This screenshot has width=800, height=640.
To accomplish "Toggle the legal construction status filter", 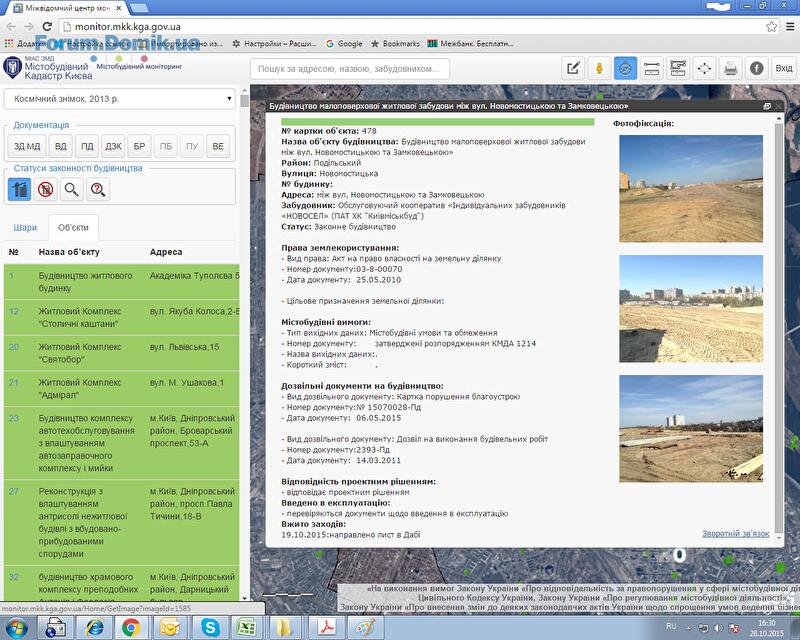I will pos(19,188).
